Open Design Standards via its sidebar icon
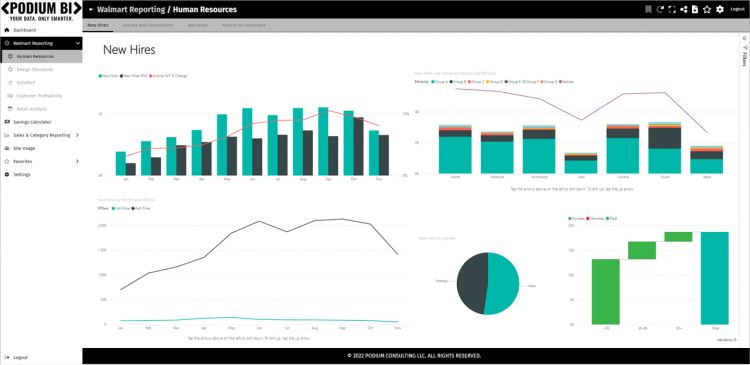Viewport: 750px width, 365px height. click(x=11, y=69)
